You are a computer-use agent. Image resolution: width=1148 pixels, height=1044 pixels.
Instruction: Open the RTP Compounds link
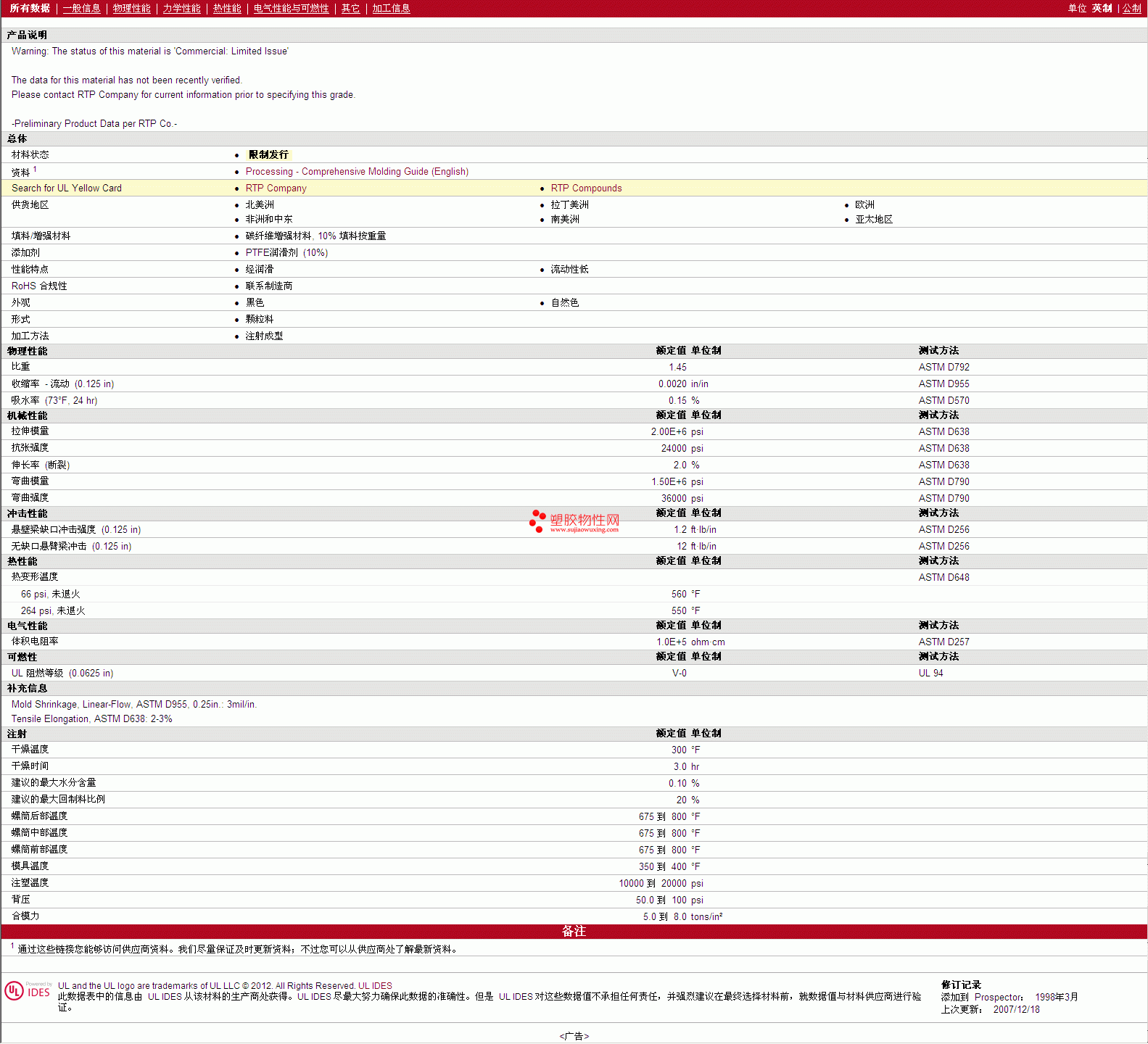(586, 188)
